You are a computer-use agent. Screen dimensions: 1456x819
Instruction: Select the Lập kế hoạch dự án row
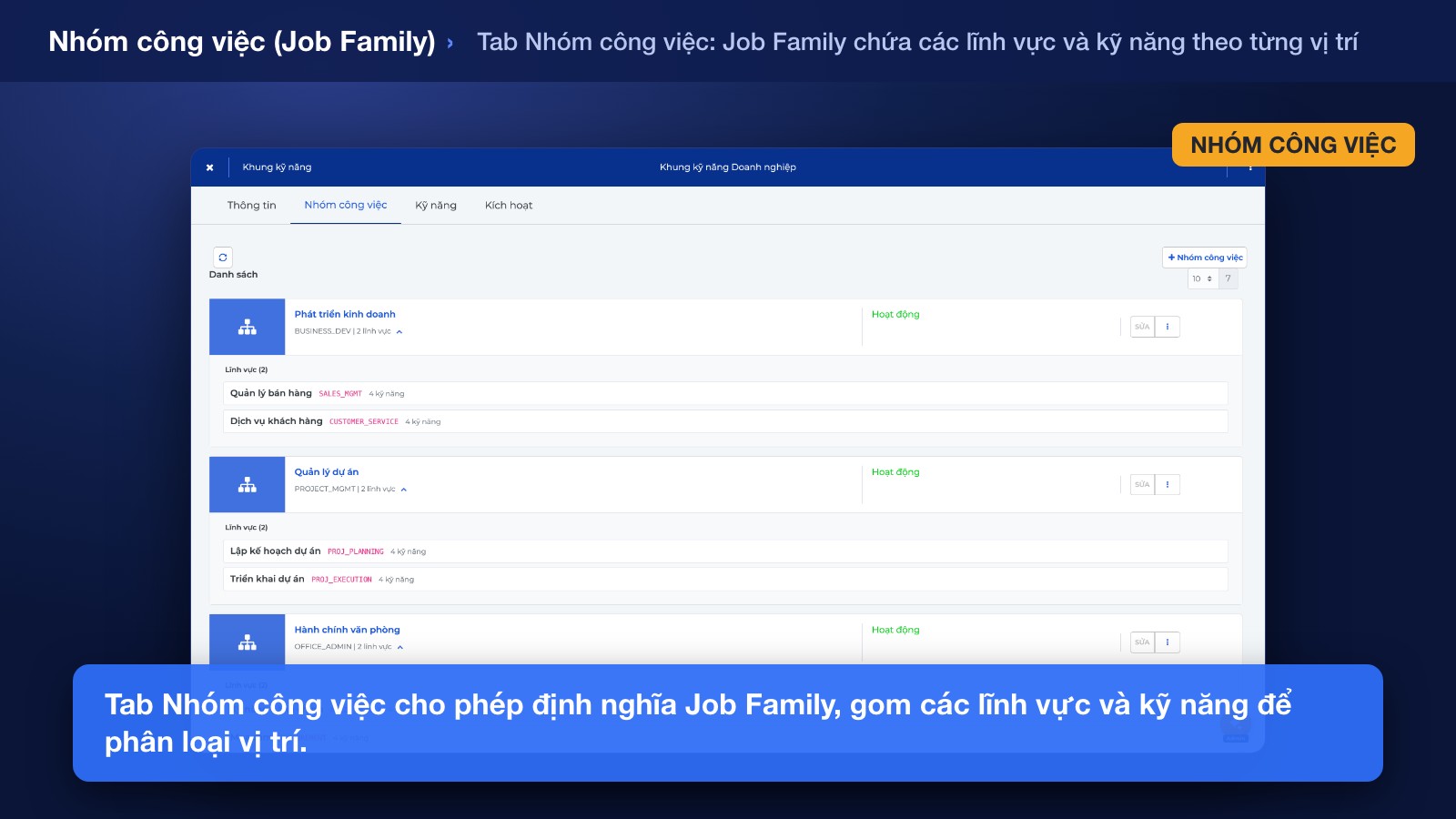pos(725,551)
